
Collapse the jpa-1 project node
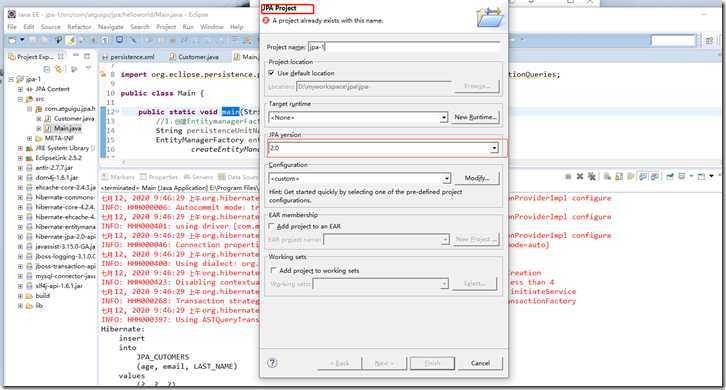tap(11, 79)
